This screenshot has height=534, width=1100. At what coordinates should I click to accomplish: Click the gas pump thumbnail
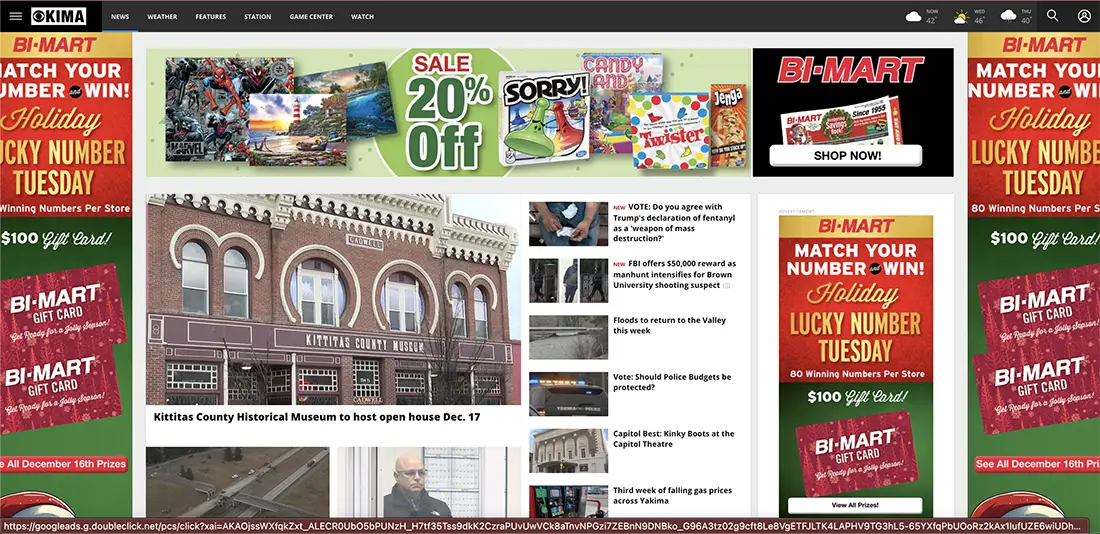click(x=568, y=501)
